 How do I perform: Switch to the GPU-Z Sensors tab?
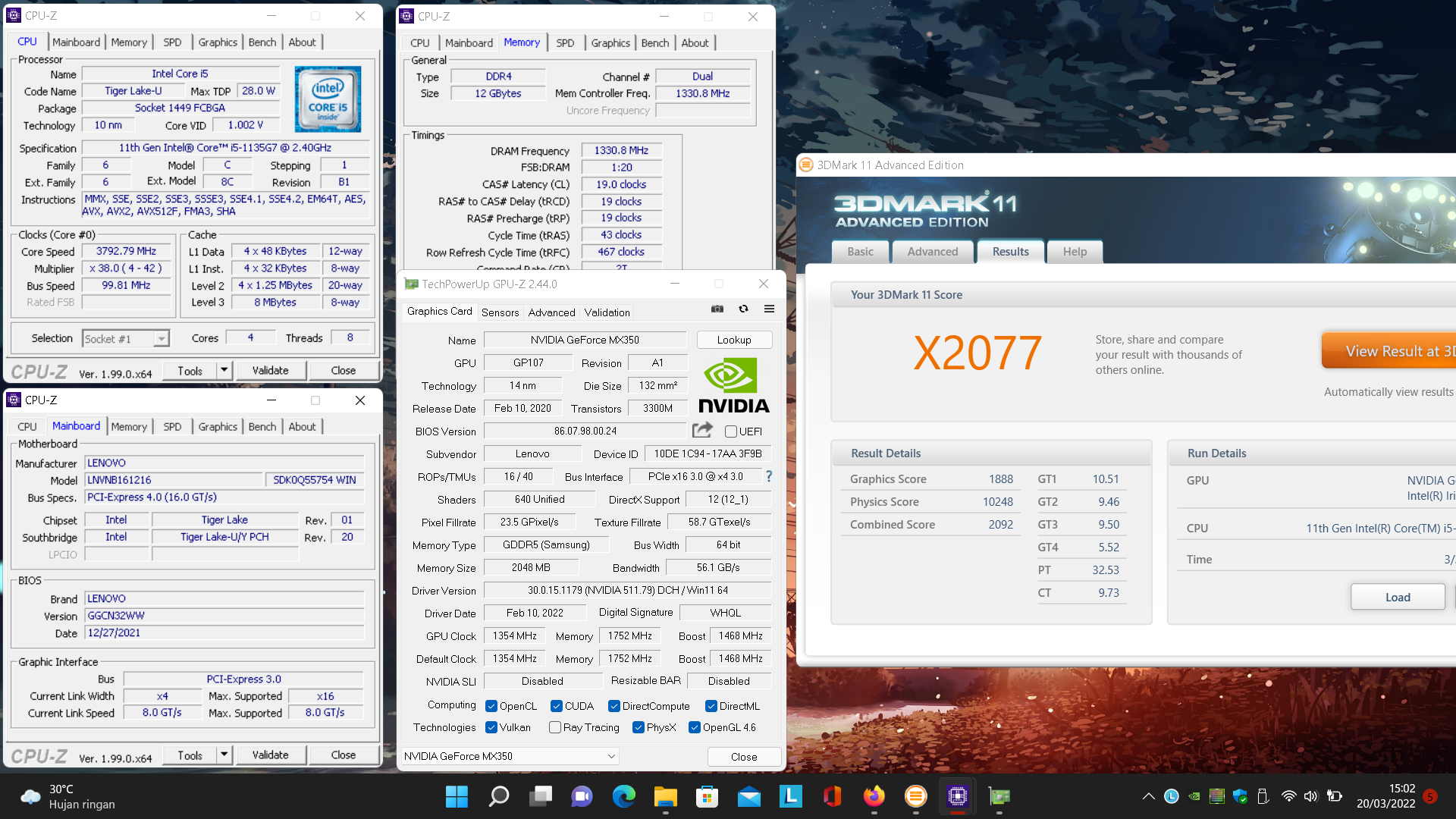coord(500,312)
